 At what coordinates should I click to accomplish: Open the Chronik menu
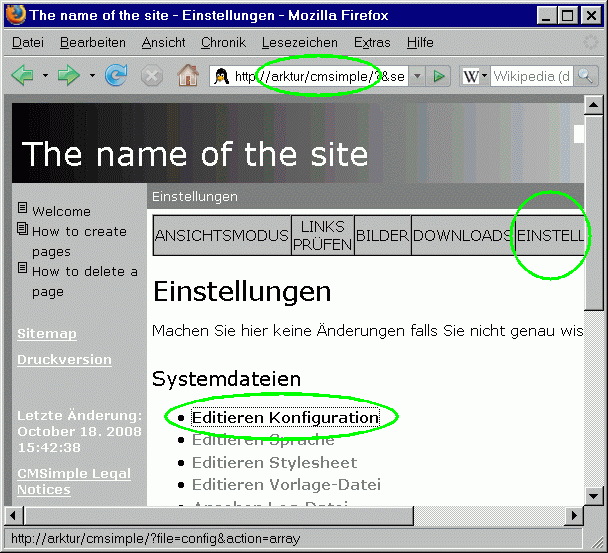222,43
